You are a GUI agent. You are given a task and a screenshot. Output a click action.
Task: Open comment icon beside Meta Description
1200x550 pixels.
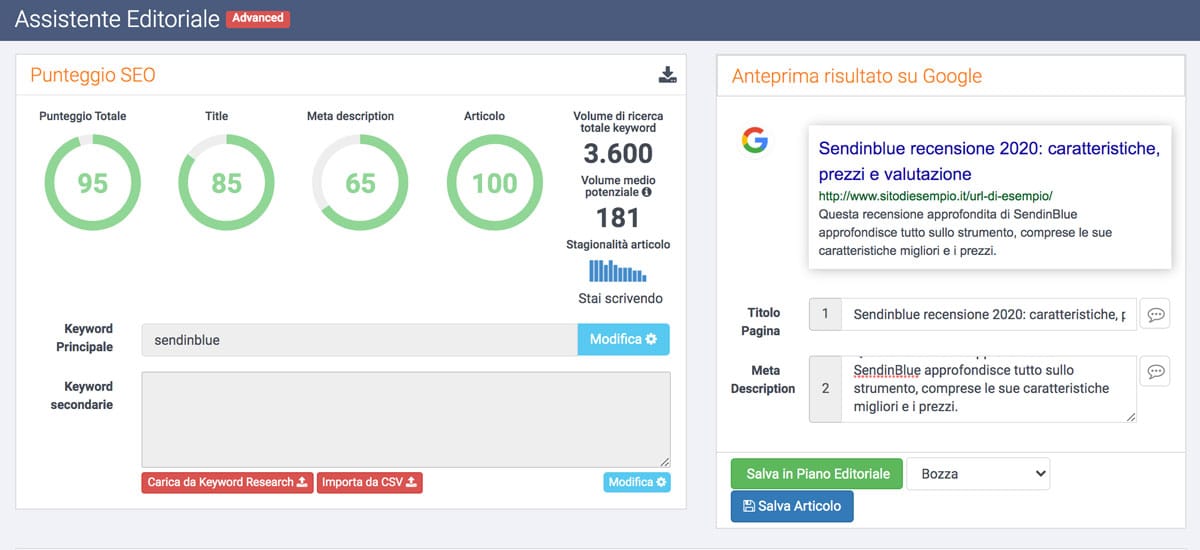(1155, 371)
